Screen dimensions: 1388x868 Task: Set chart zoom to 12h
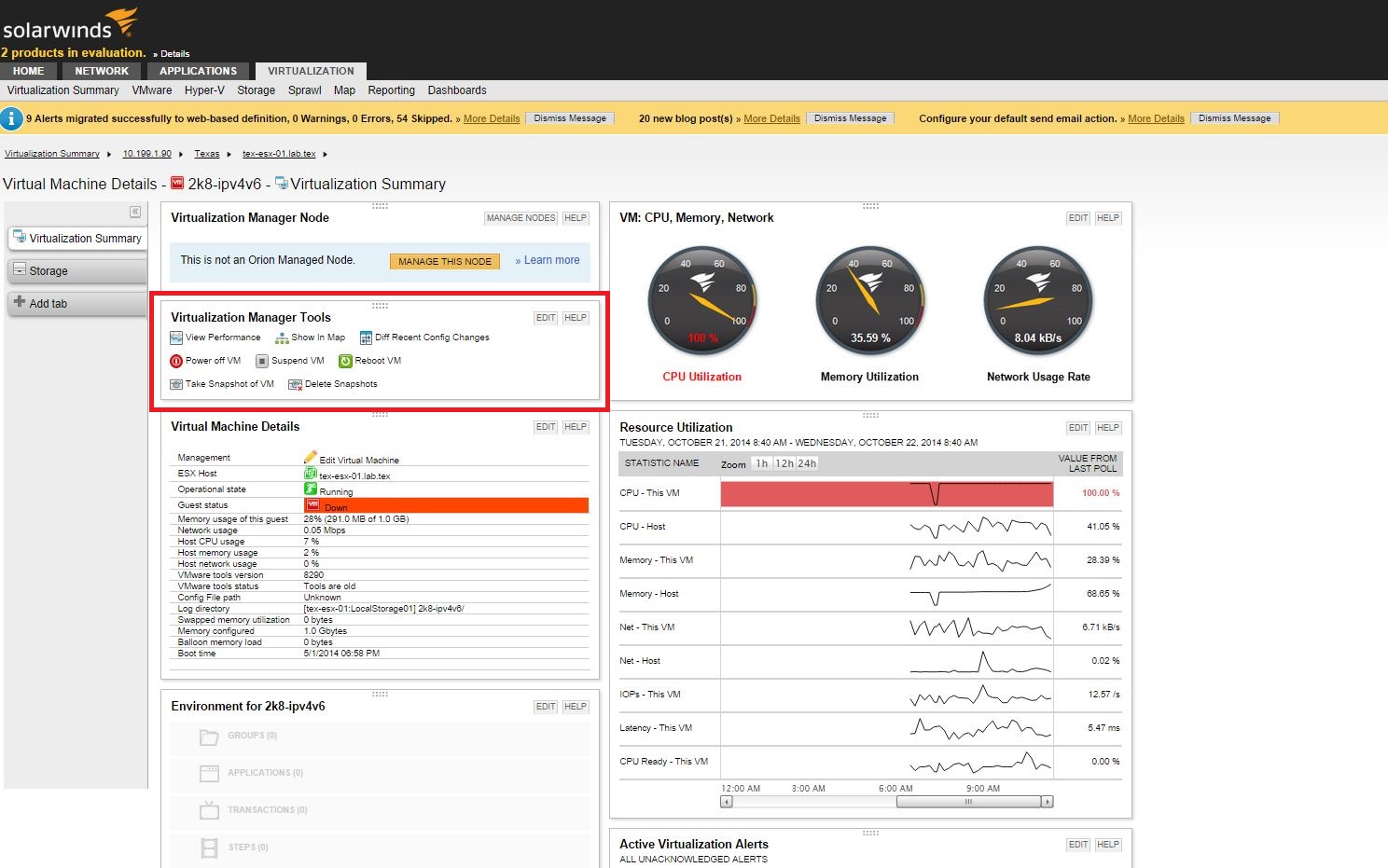click(x=784, y=463)
